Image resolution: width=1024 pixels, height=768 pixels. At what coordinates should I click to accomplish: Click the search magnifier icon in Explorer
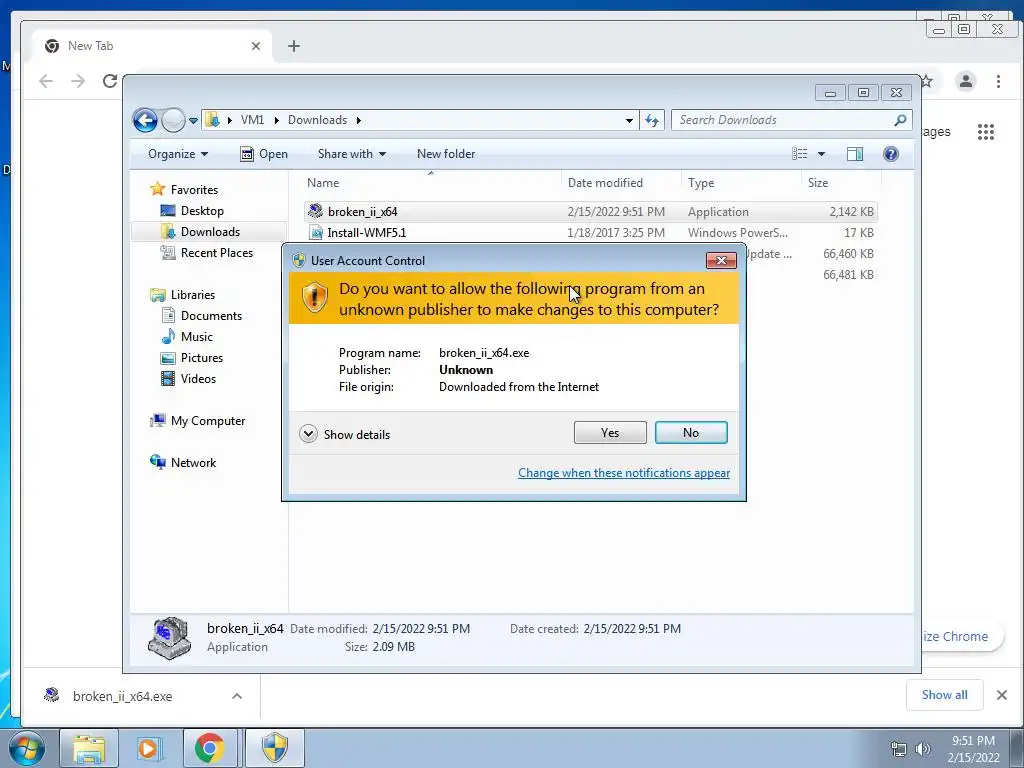point(901,120)
